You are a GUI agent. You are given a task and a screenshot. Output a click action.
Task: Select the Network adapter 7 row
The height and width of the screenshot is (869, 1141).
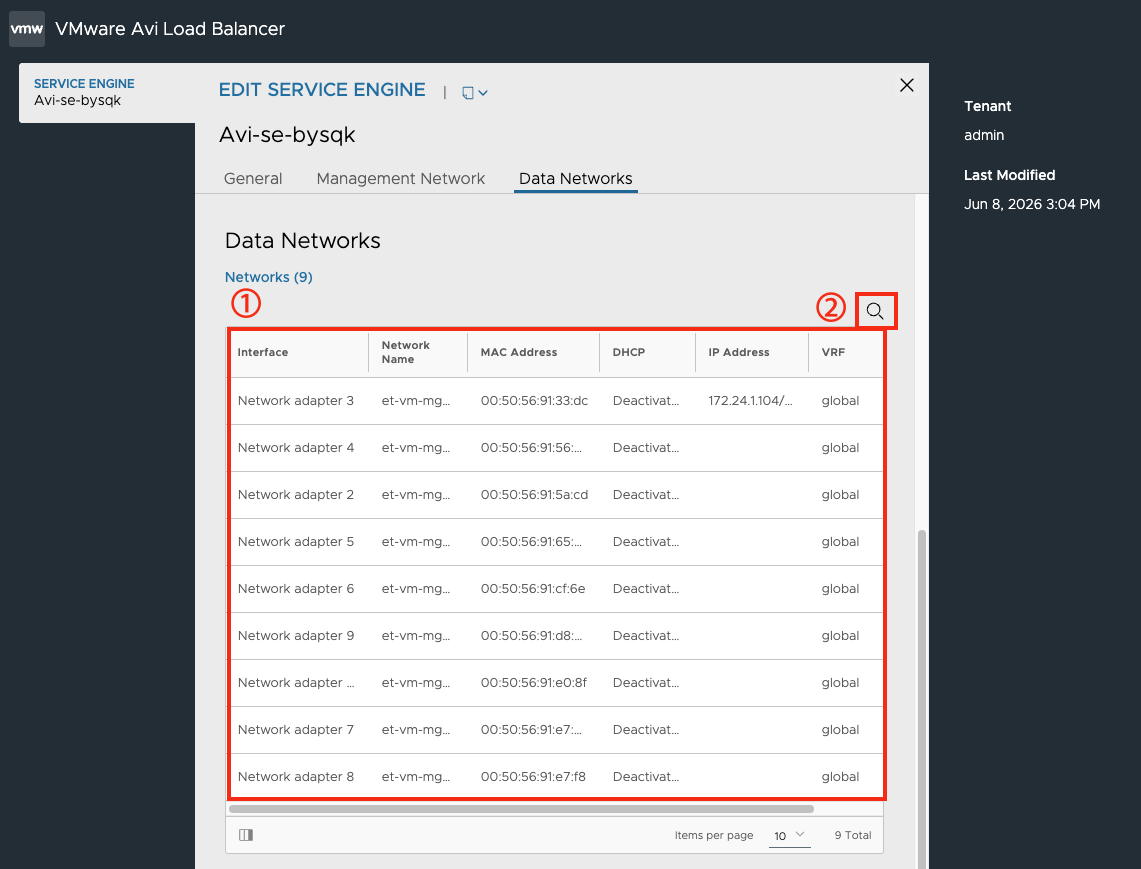(x=556, y=730)
